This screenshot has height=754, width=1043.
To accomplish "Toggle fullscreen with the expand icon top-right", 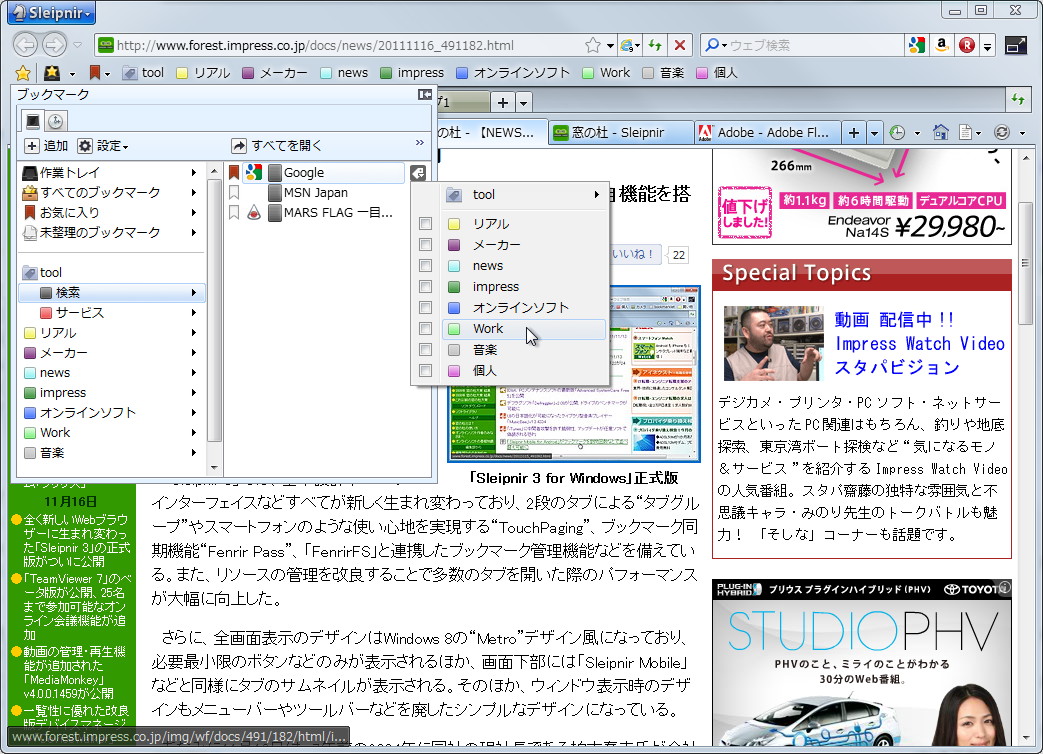I will coord(1018,44).
